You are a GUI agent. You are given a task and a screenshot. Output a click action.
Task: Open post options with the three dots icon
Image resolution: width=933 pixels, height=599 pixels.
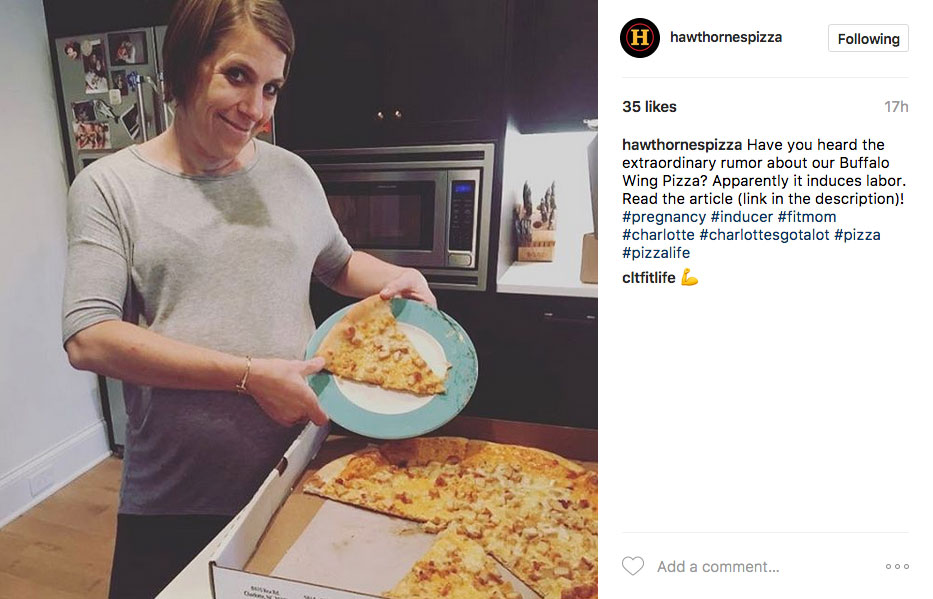897,565
